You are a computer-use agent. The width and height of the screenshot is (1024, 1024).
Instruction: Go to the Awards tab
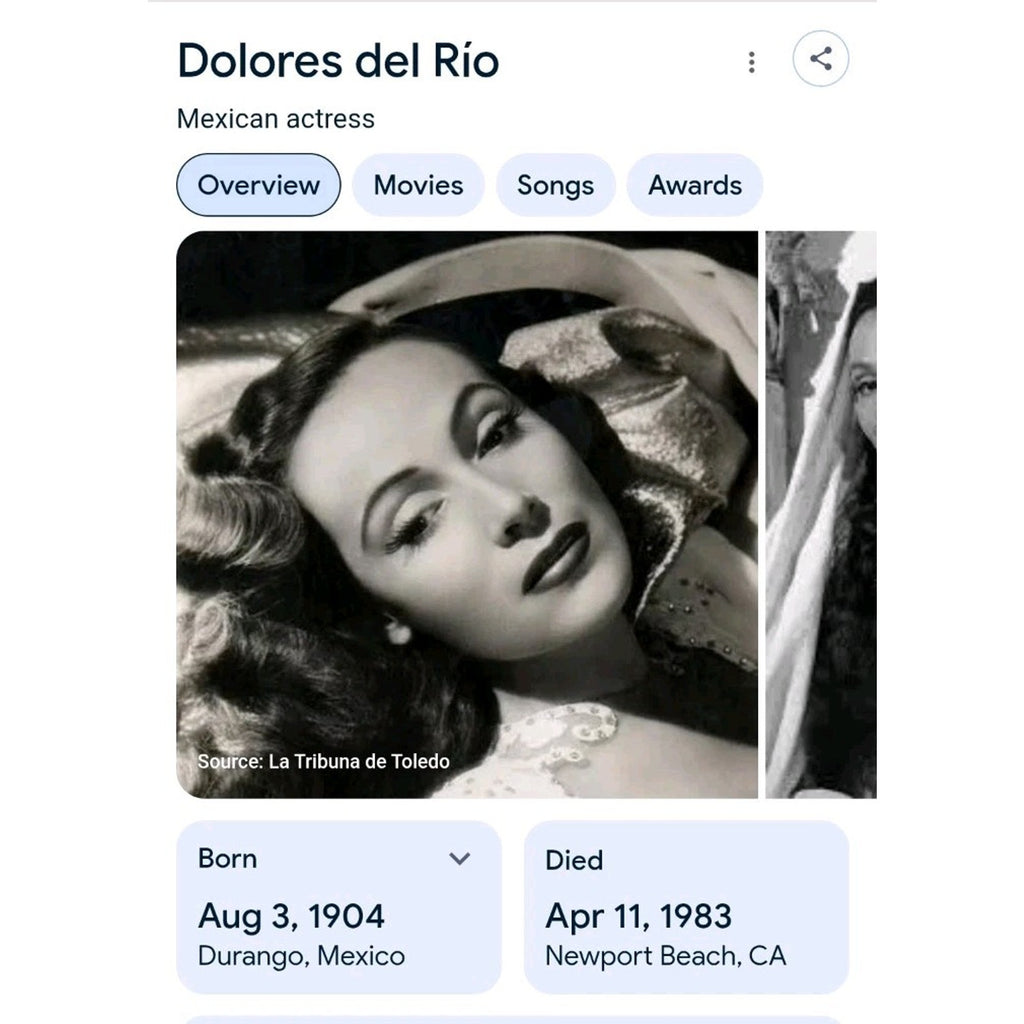(695, 185)
